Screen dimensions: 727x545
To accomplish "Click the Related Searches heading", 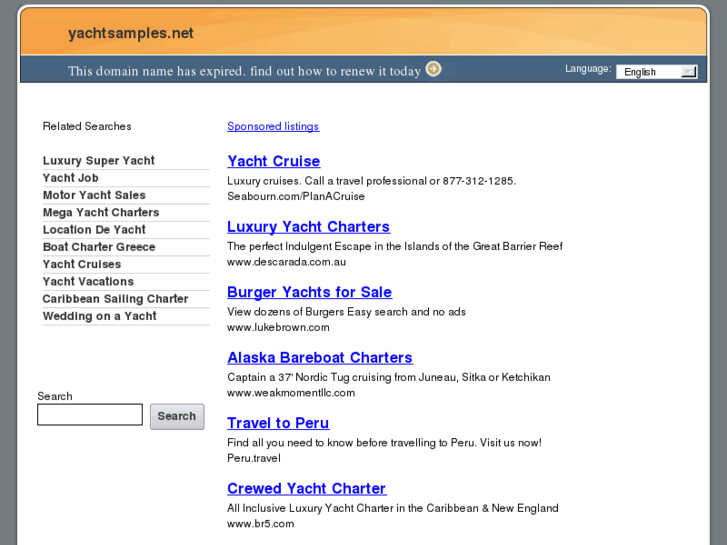I will click(87, 126).
